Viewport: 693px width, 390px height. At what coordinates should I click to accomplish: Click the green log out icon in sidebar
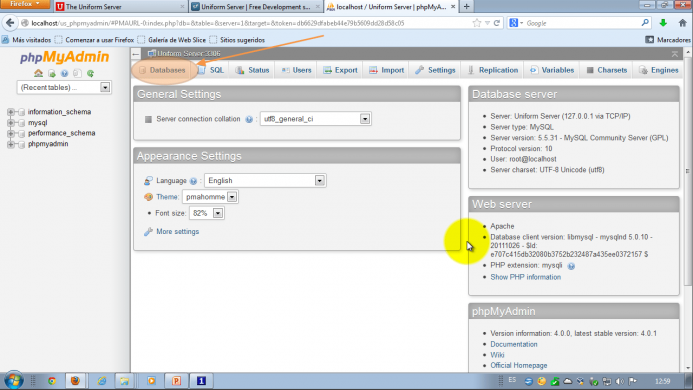[x=52, y=73]
